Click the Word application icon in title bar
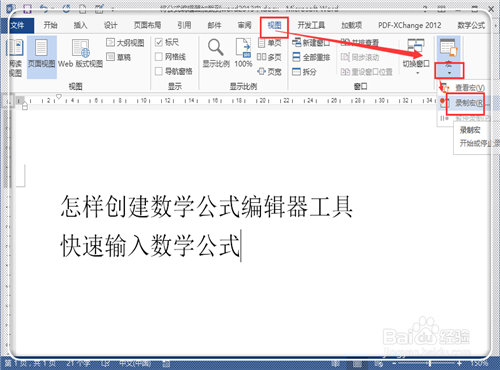 [x=10, y=8]
